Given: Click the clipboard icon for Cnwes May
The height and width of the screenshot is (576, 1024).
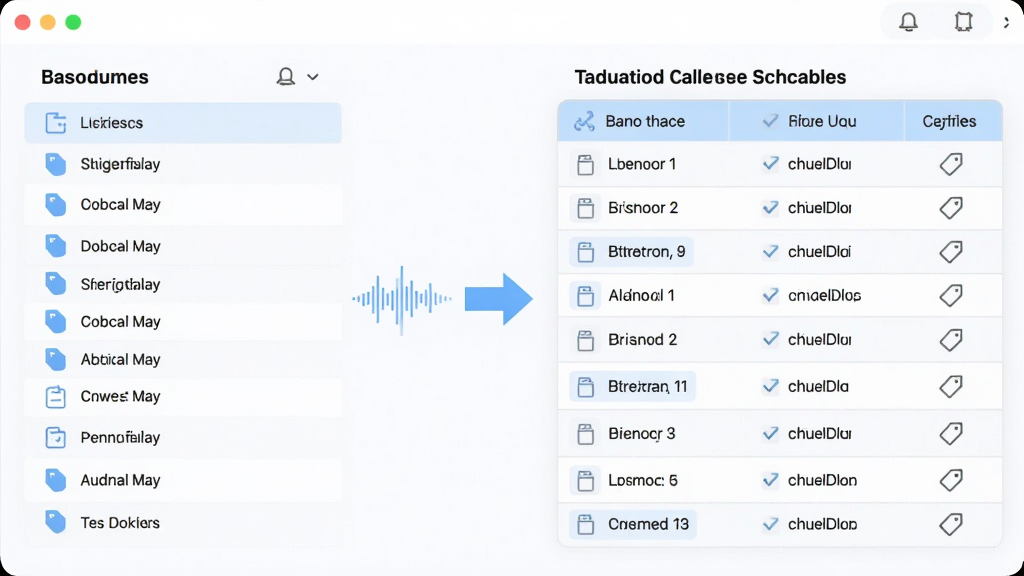Looking at the screenshot, I should pyautogui.click(x=56, y=397).
